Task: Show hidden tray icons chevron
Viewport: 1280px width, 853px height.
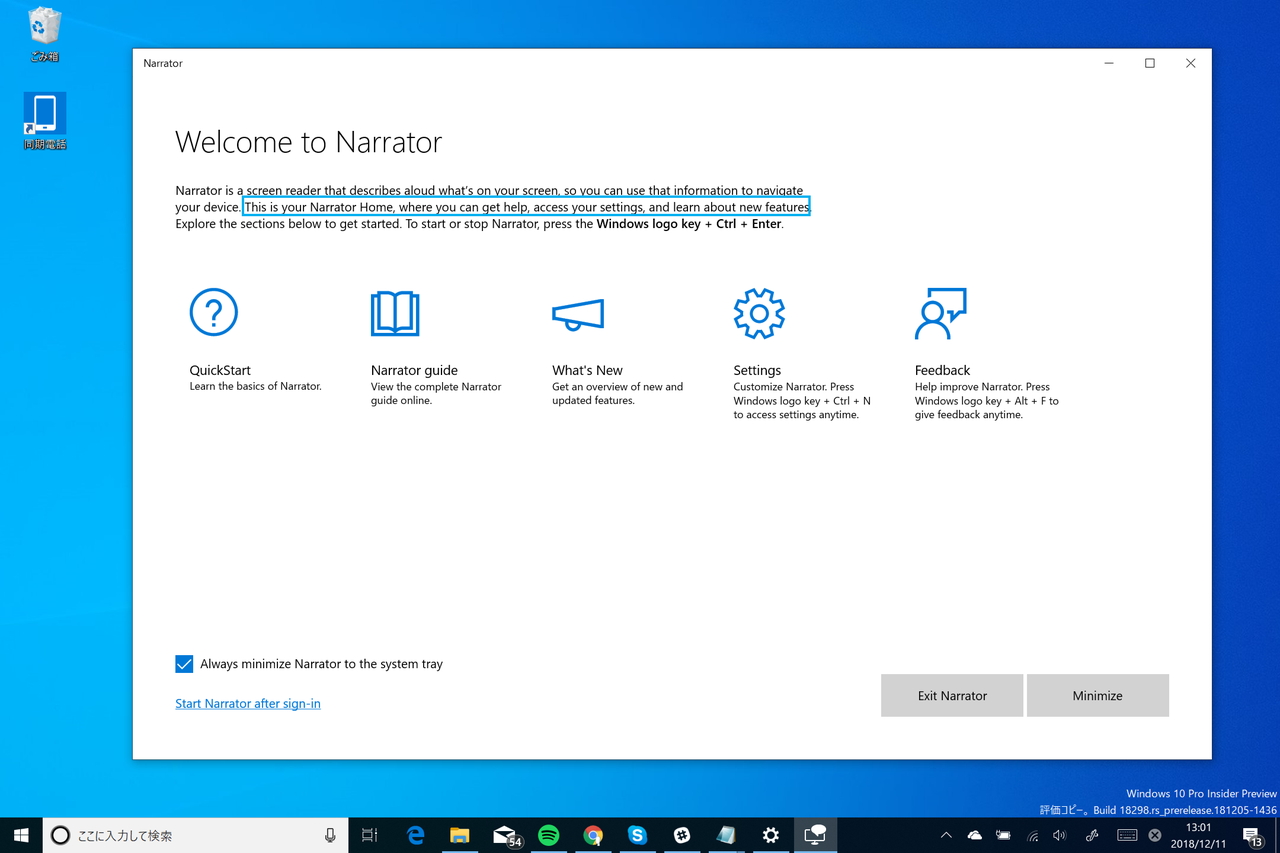Action: point(946,836)
